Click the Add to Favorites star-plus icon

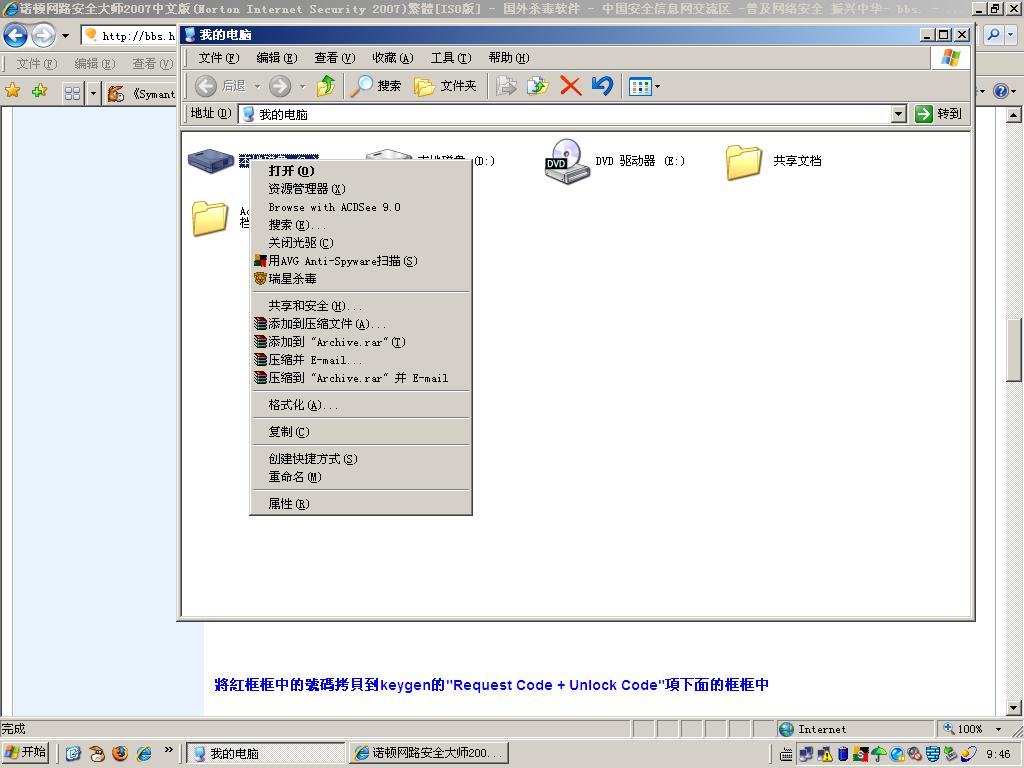pyautogui.click(x=40, y=91)
